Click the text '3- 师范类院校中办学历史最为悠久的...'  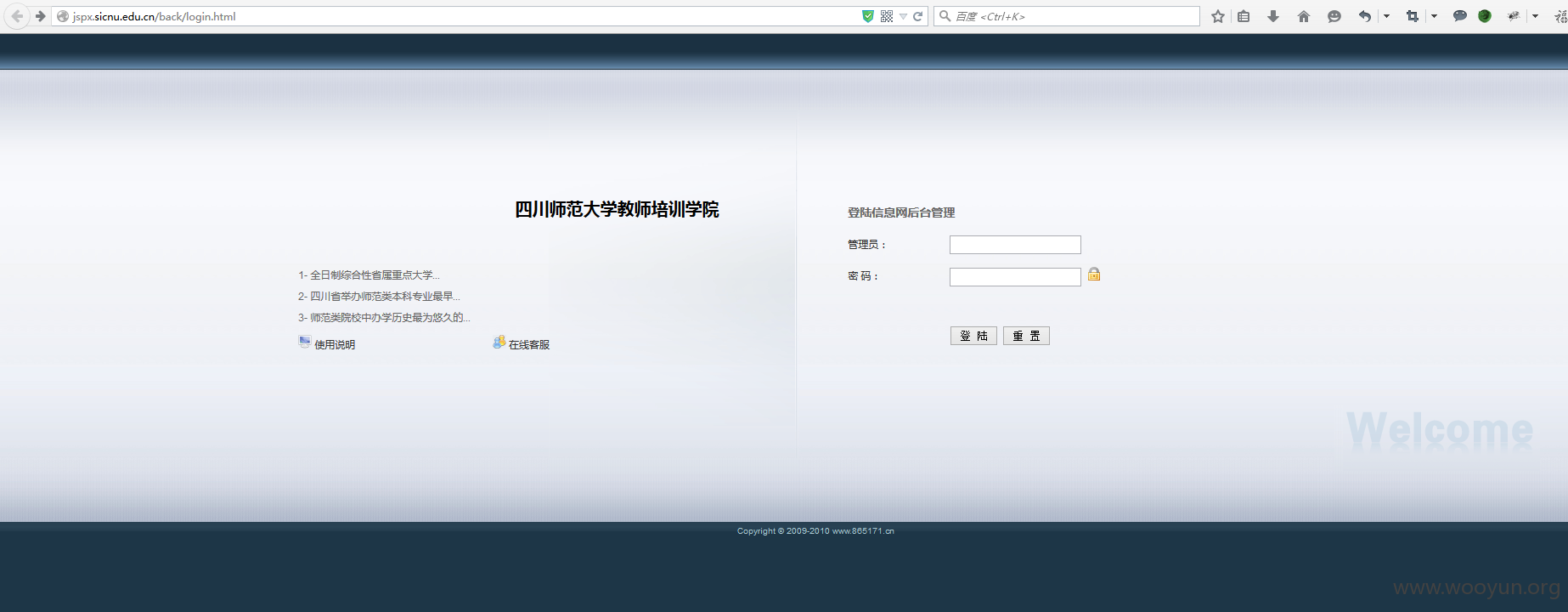384,317
